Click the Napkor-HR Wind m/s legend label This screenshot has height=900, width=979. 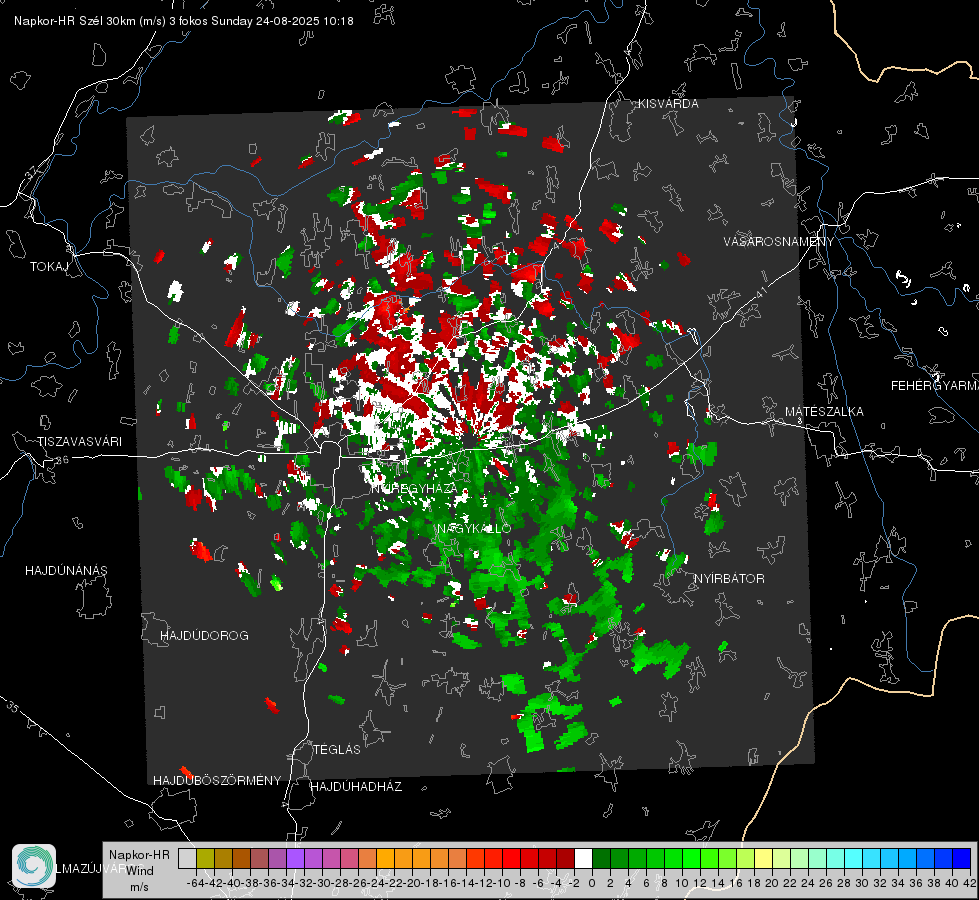tap(139, 871)
